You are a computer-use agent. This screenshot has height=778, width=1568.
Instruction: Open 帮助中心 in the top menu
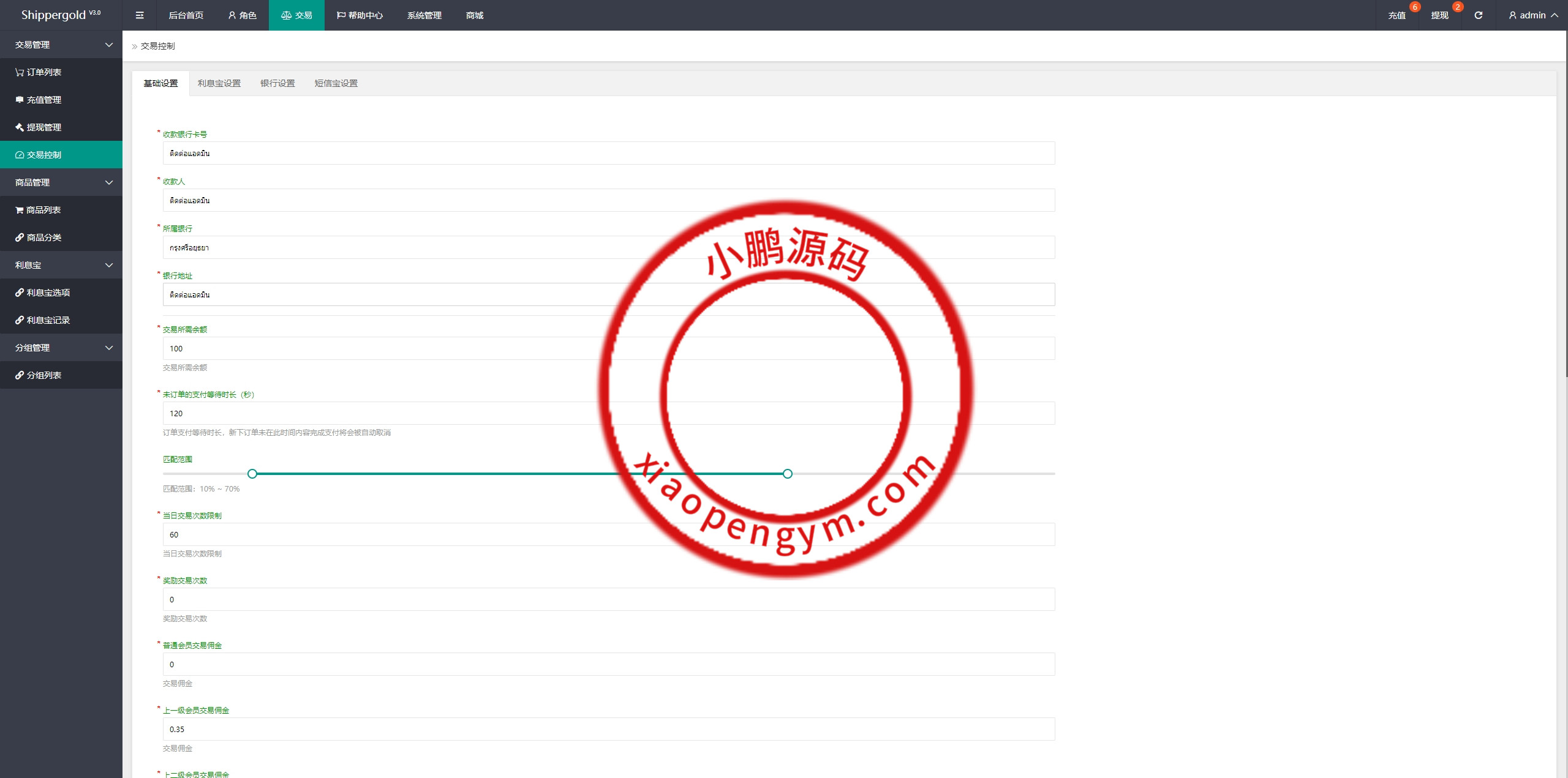[x=360, y=15]
